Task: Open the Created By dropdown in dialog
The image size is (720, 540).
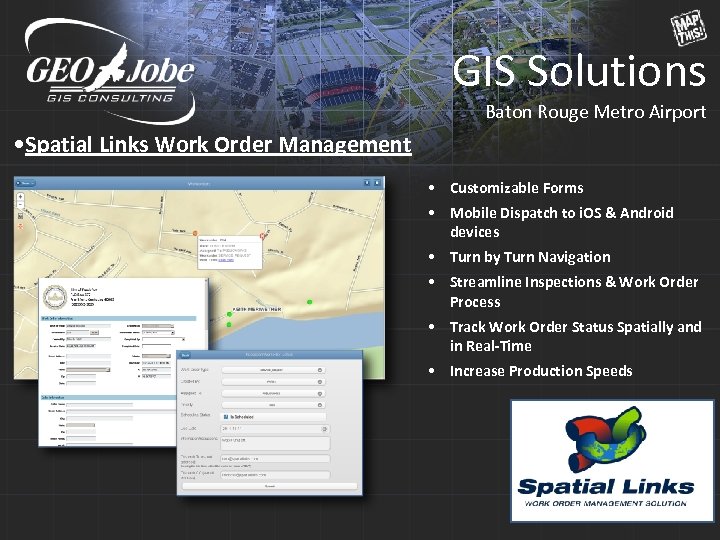Action: [273, 382]
